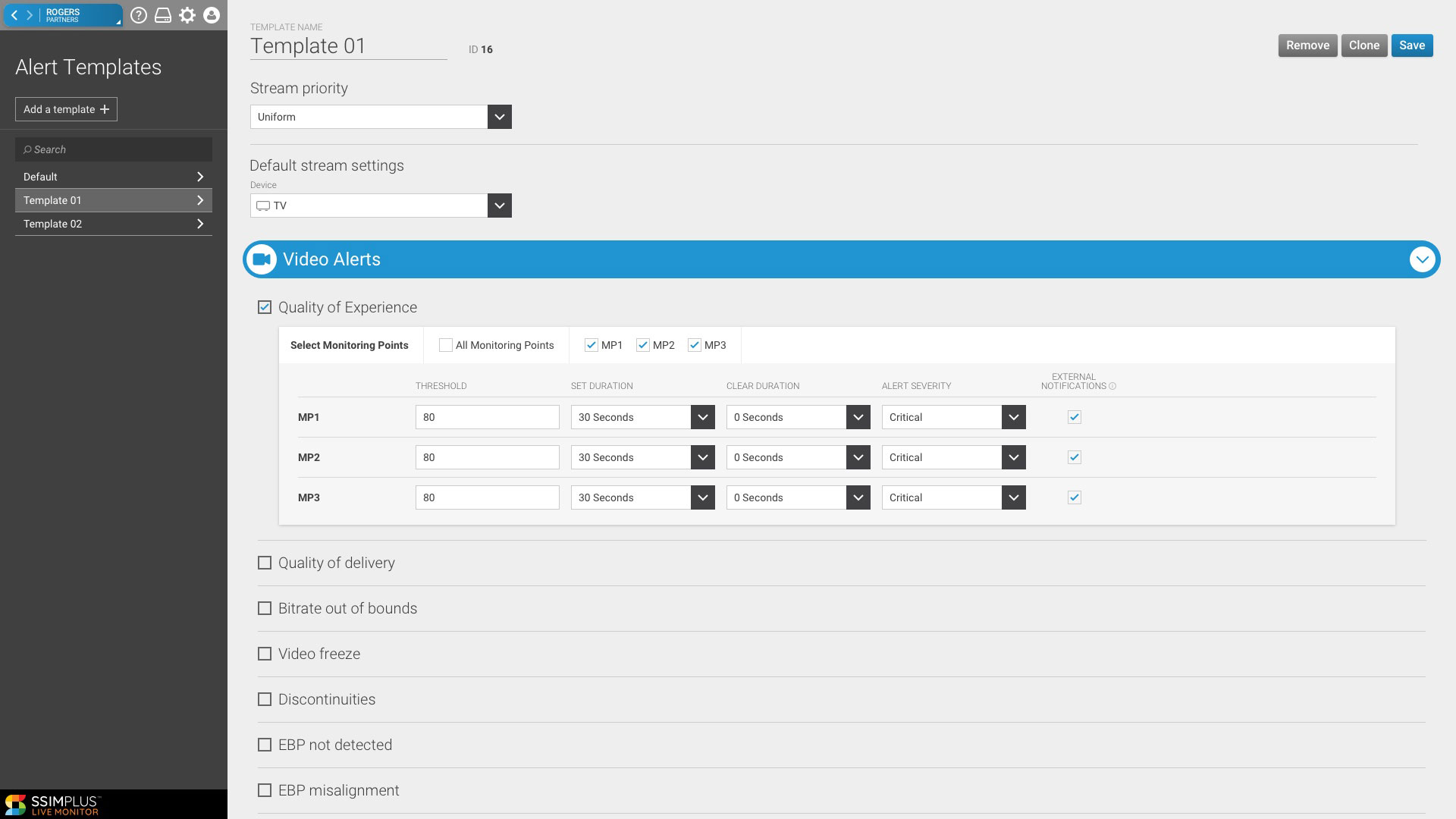The width and height of the screenshot is (1456, 819).
Task: Collapse the Video Alerts section chevron
Action: point(1422,259)
